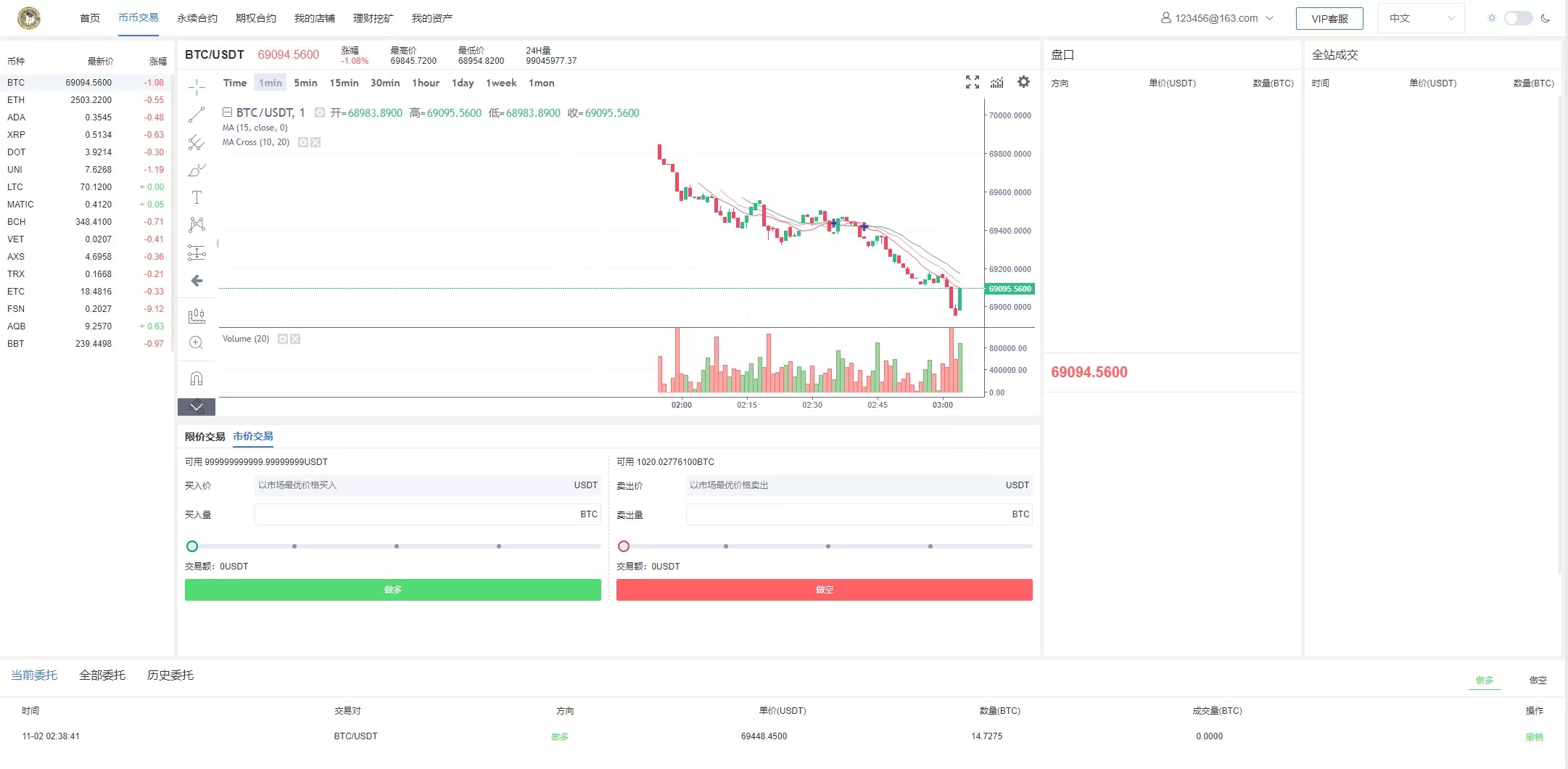This screenshot has height=769, width=1568.
Task: Select the brush drawing tool
Action: point(197,170)
